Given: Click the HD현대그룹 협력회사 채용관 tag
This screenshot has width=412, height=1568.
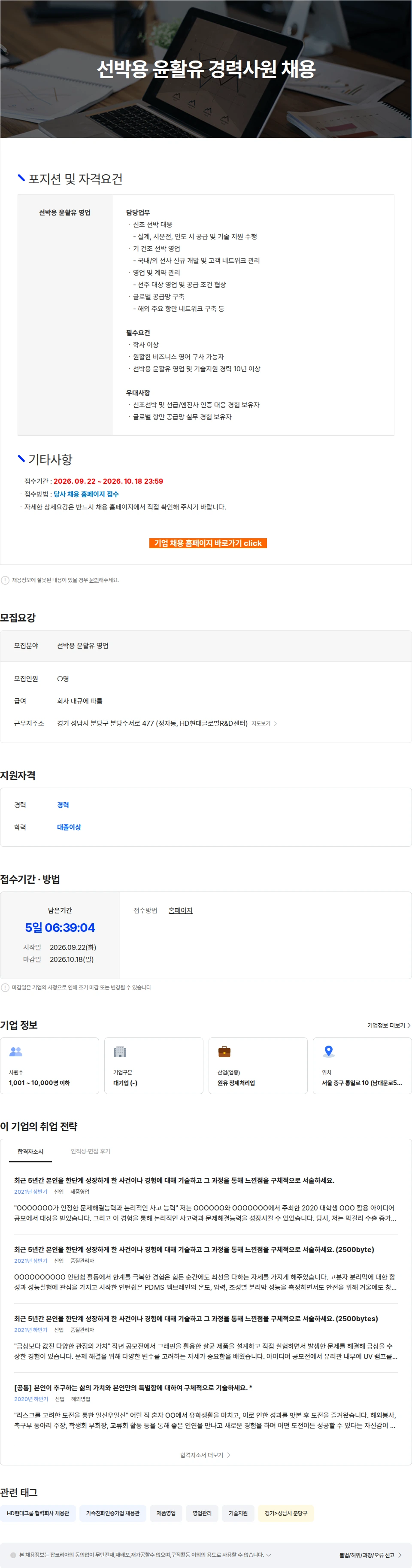Looking at the screenshot, I should pos(38,1513).
